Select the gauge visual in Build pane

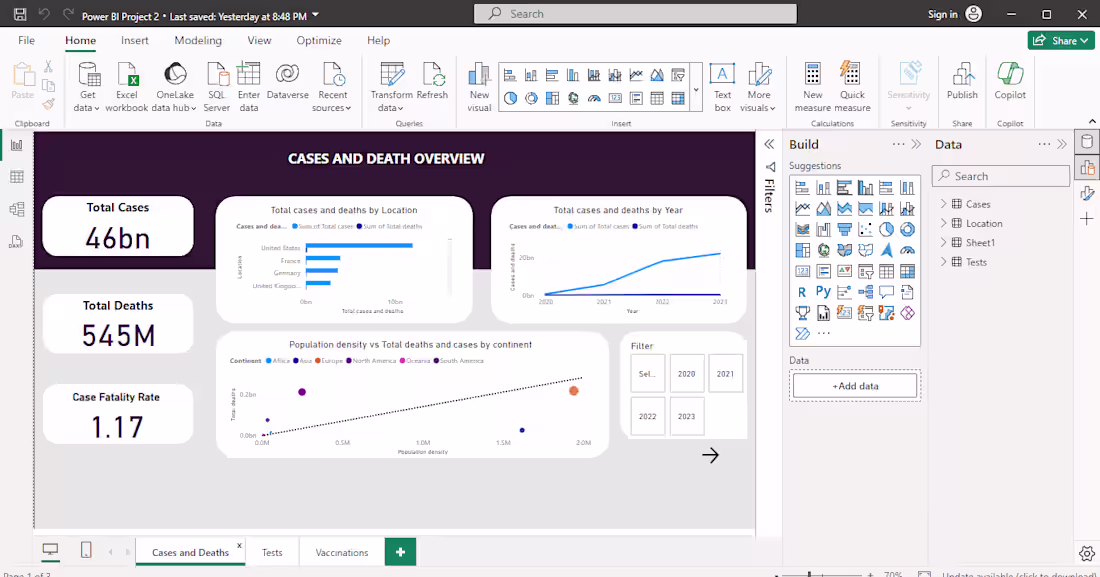tap(908, 250)
